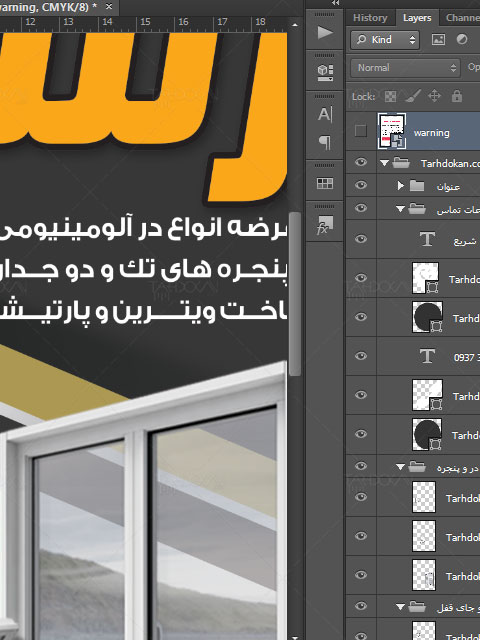Open the Swatches grid panel icon
Viewport: 480px width, 640px height.
(x=325, y=183)
